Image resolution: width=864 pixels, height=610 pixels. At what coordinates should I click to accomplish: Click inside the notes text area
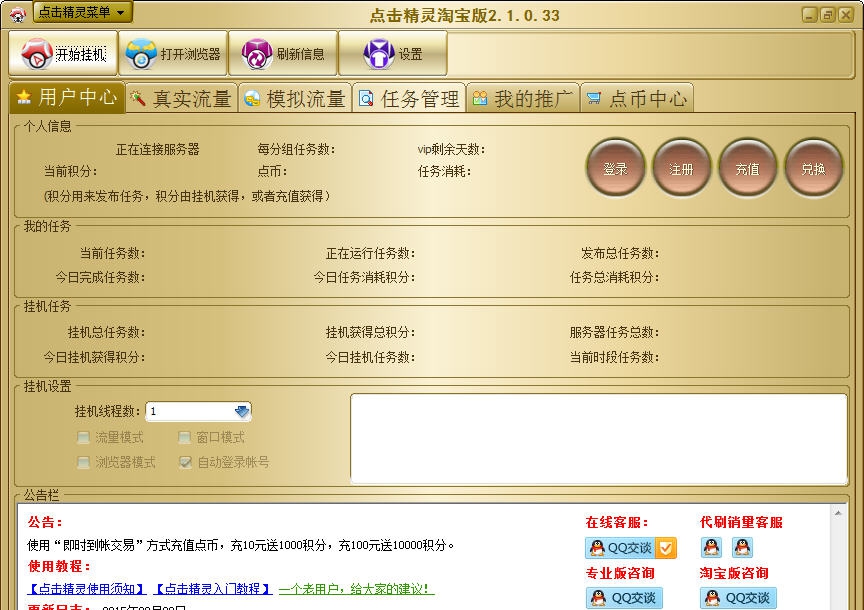[x=600, y=440]
